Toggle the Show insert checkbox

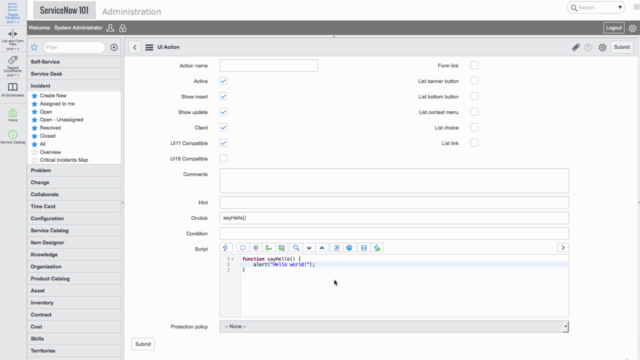(223, 96)
